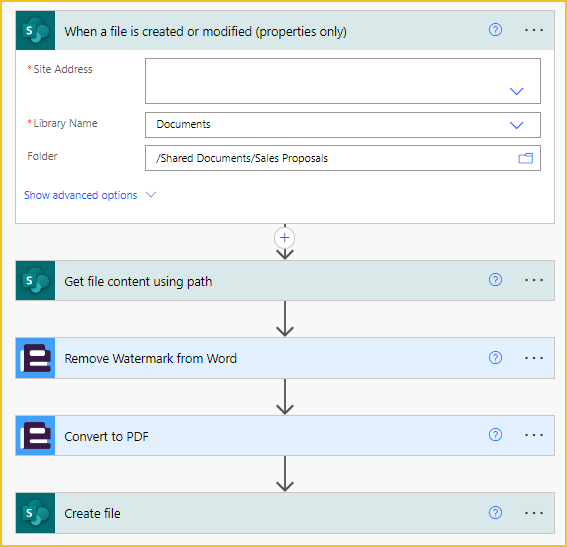Open ellipsis menu for Convert to PDF

tap(534, 435)
